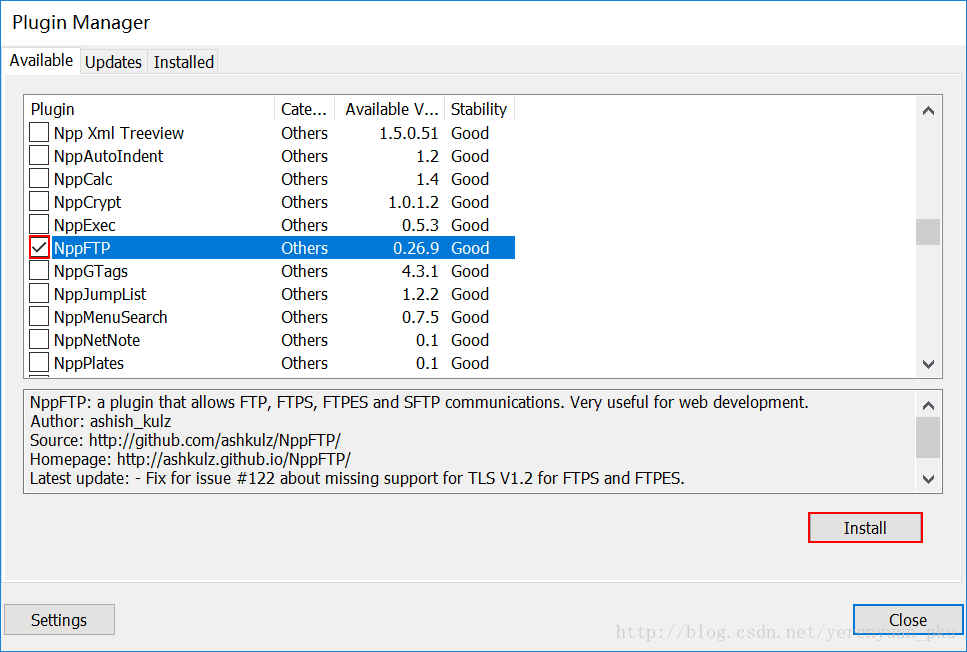The width and height of the screenshot is (967, 652).
Task: Check the NppExec plugin checkbox
Action: pyautogui.click(x=39, y=224)
